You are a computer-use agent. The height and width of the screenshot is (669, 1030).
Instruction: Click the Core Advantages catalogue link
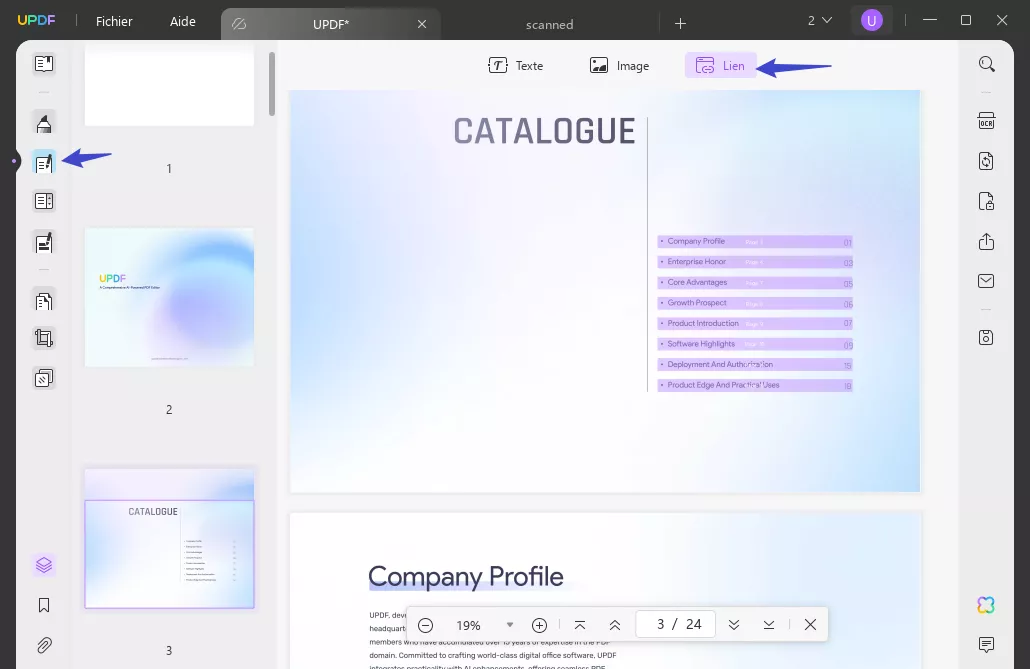(x=755, y=283)
